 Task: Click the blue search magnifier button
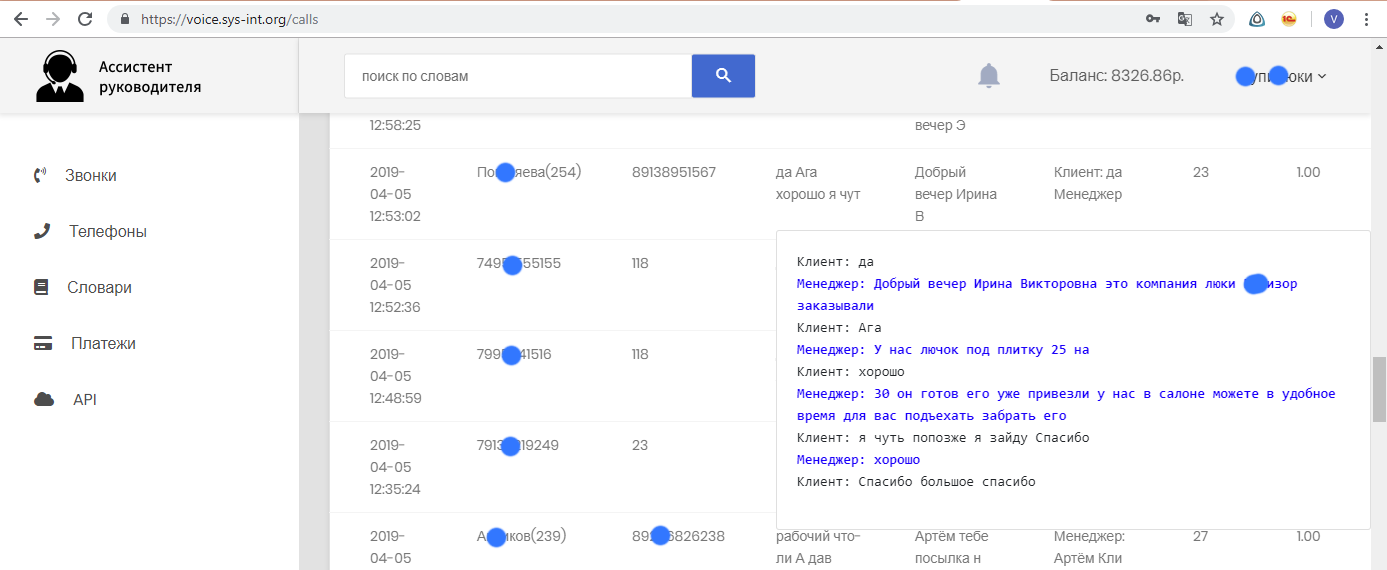coord(723,76)
